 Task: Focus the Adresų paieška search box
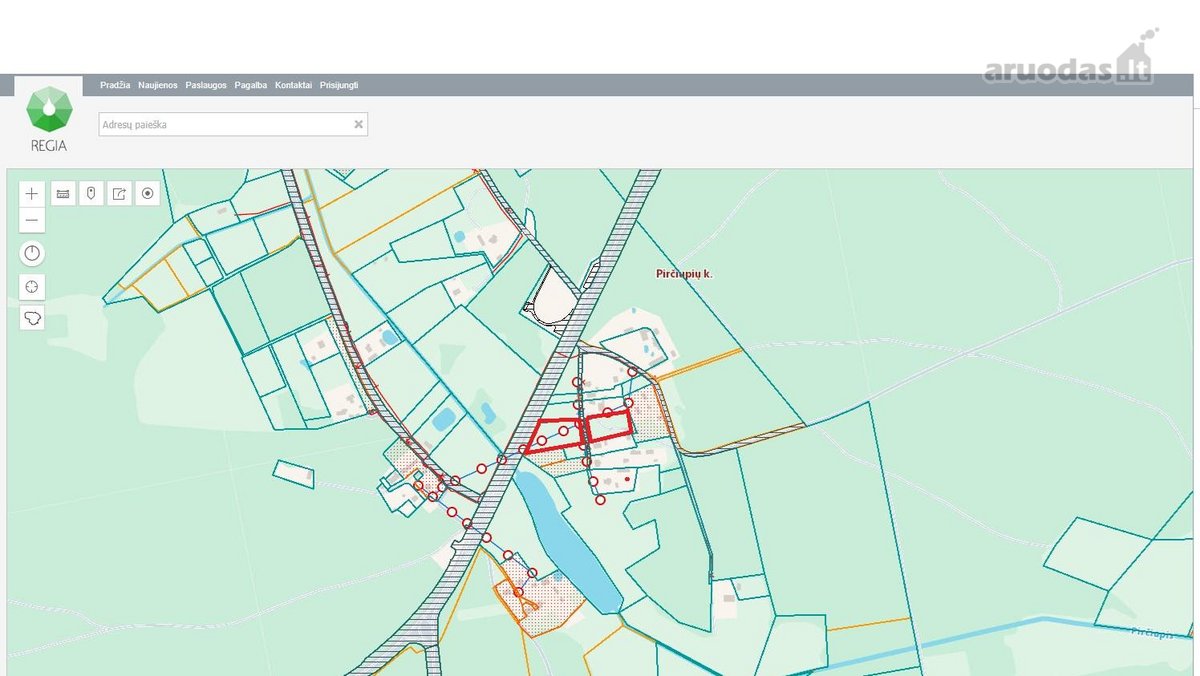[233, 125]
